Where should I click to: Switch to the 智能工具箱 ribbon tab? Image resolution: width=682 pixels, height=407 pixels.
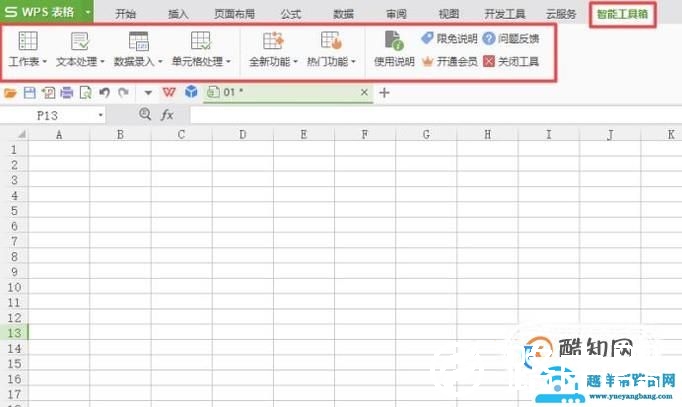622,14
